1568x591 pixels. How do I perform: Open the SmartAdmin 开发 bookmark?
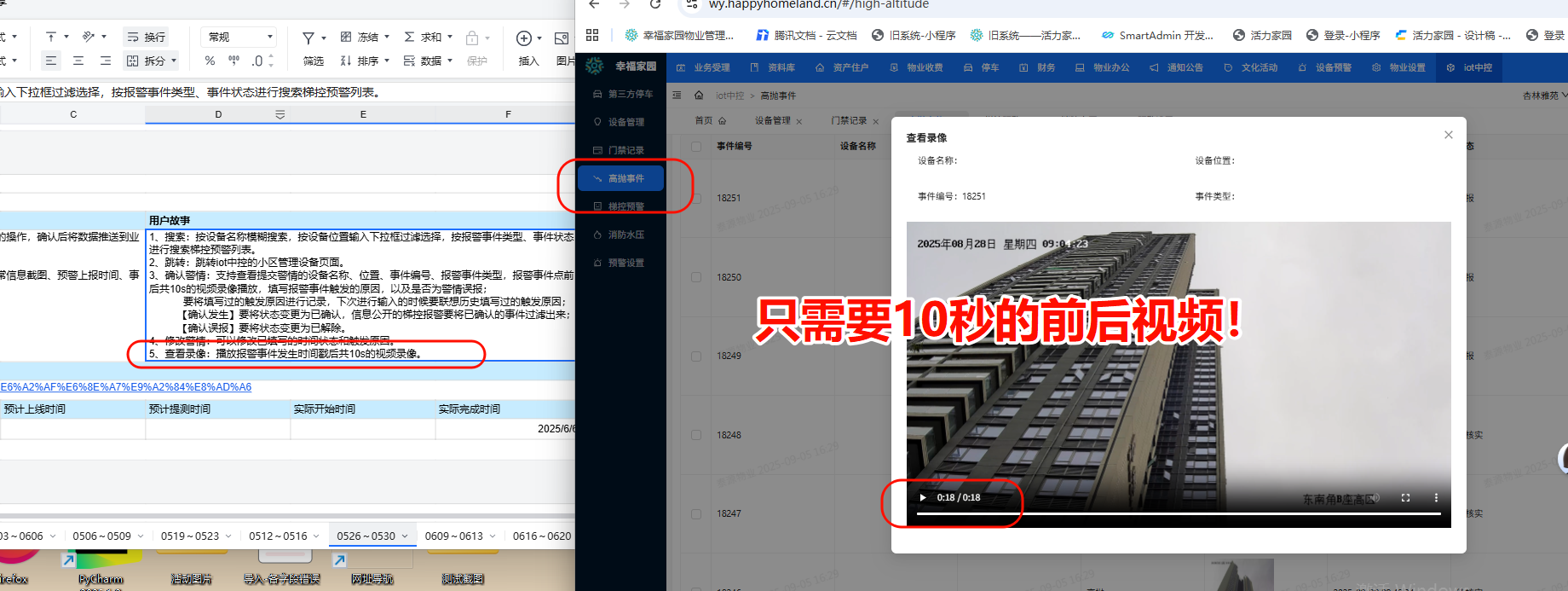tap(1158, 35)
